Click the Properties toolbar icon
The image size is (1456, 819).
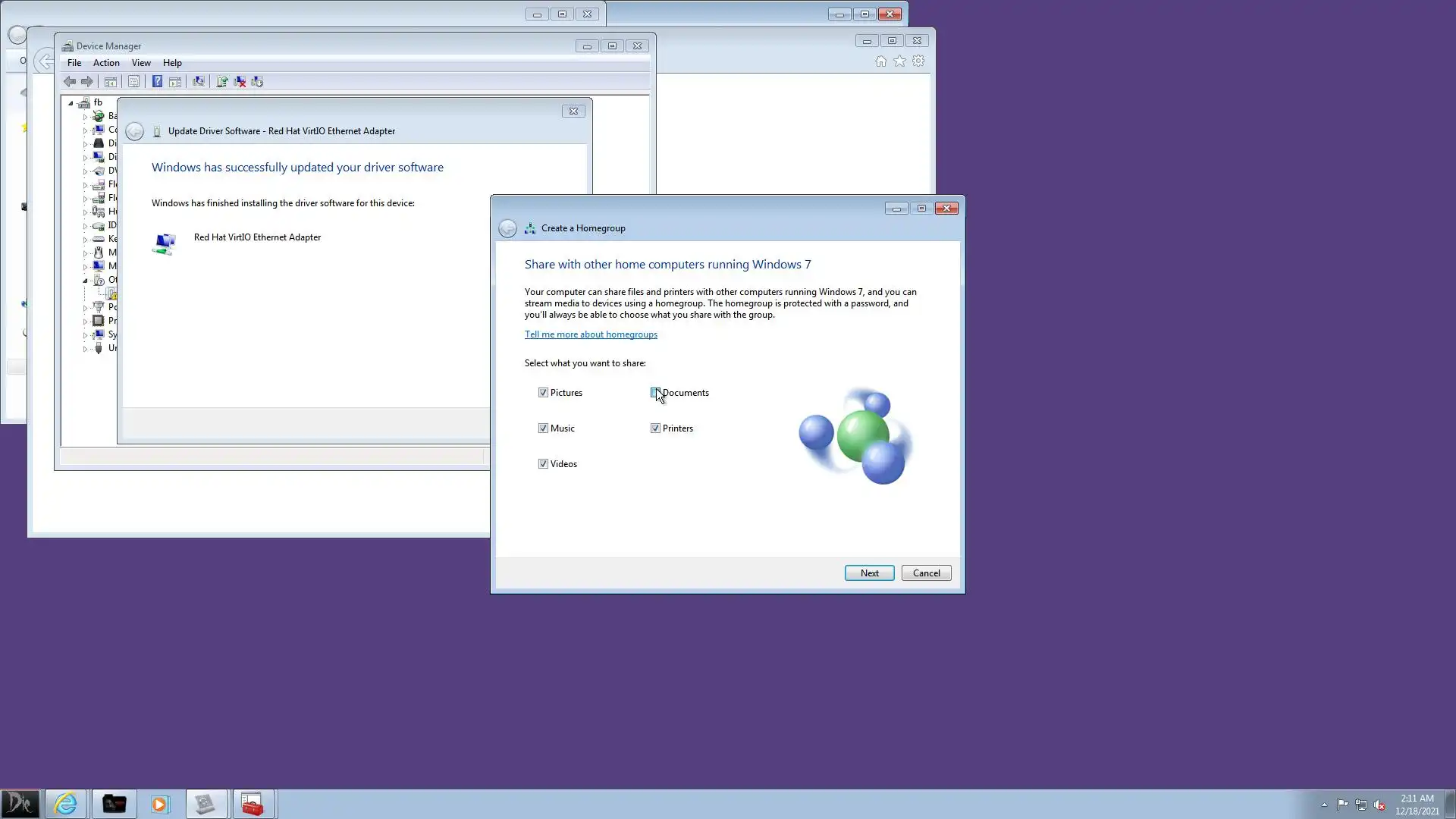click(x=133, y=82)
